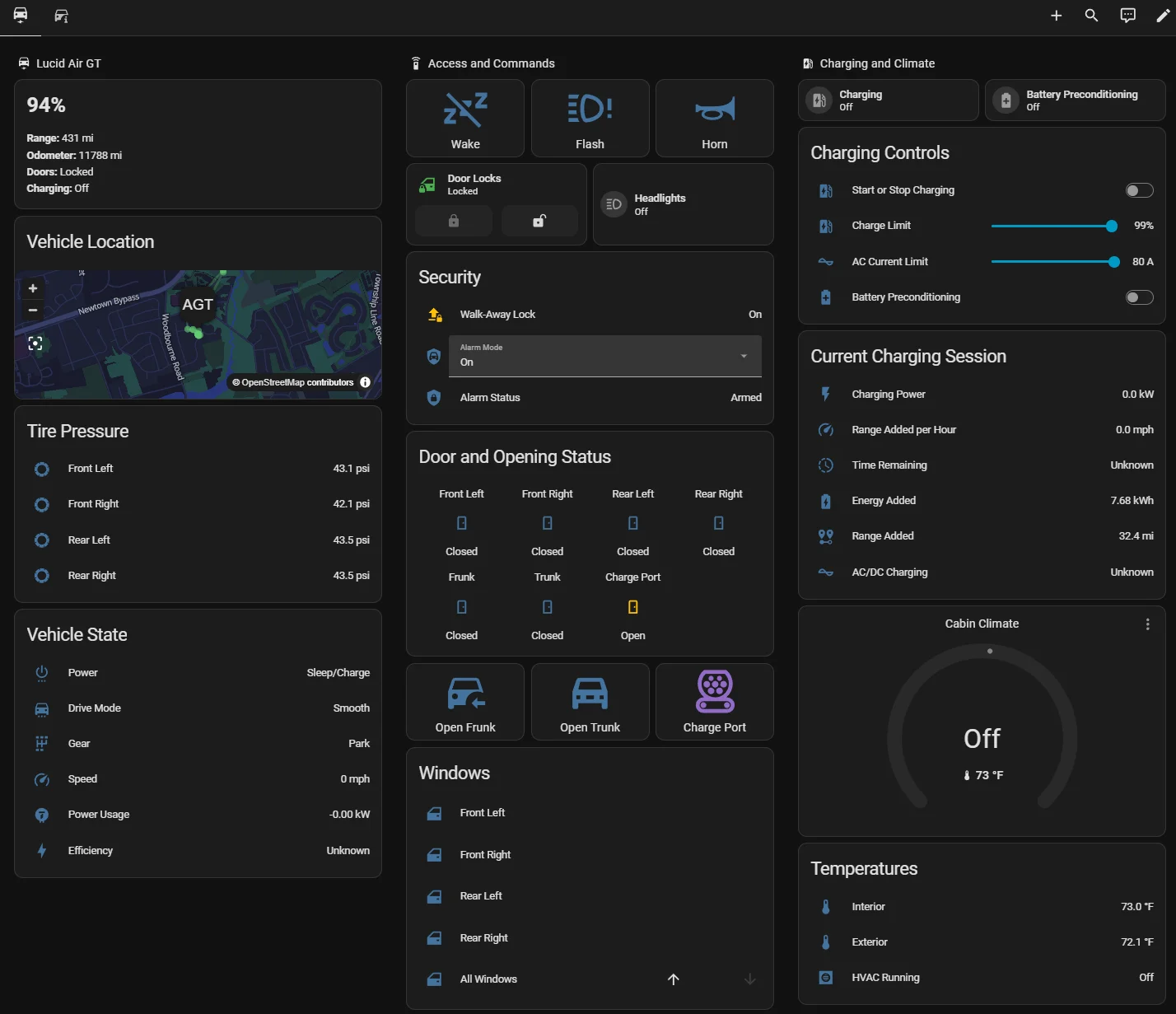Click the Drive Mode 'Smooth' value
Image resolution: width=1176 pixels, height=1014 pixels.
[352, 708]
